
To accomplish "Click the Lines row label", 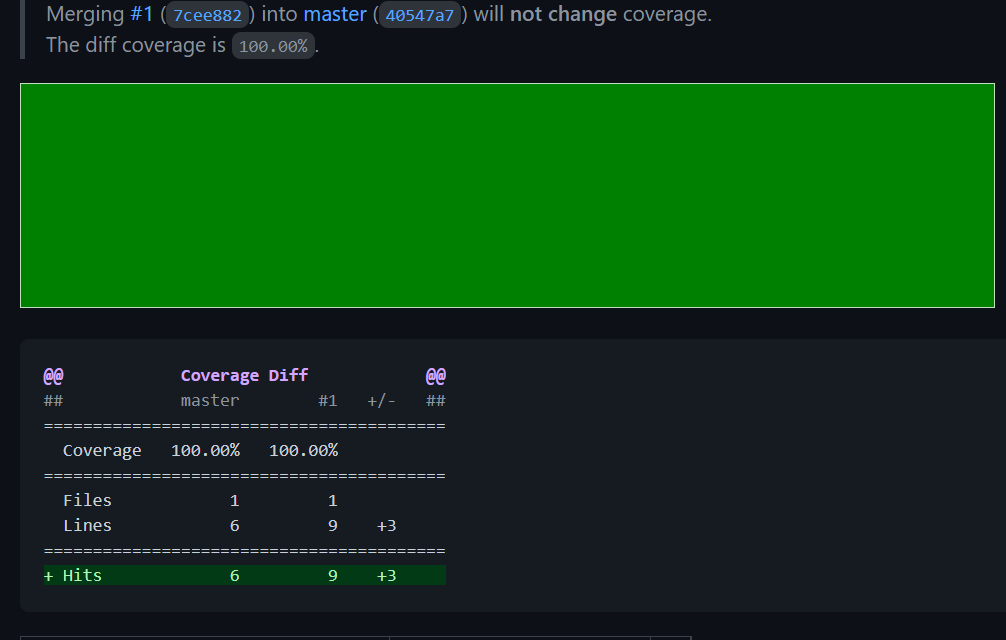I will point(87,526).
